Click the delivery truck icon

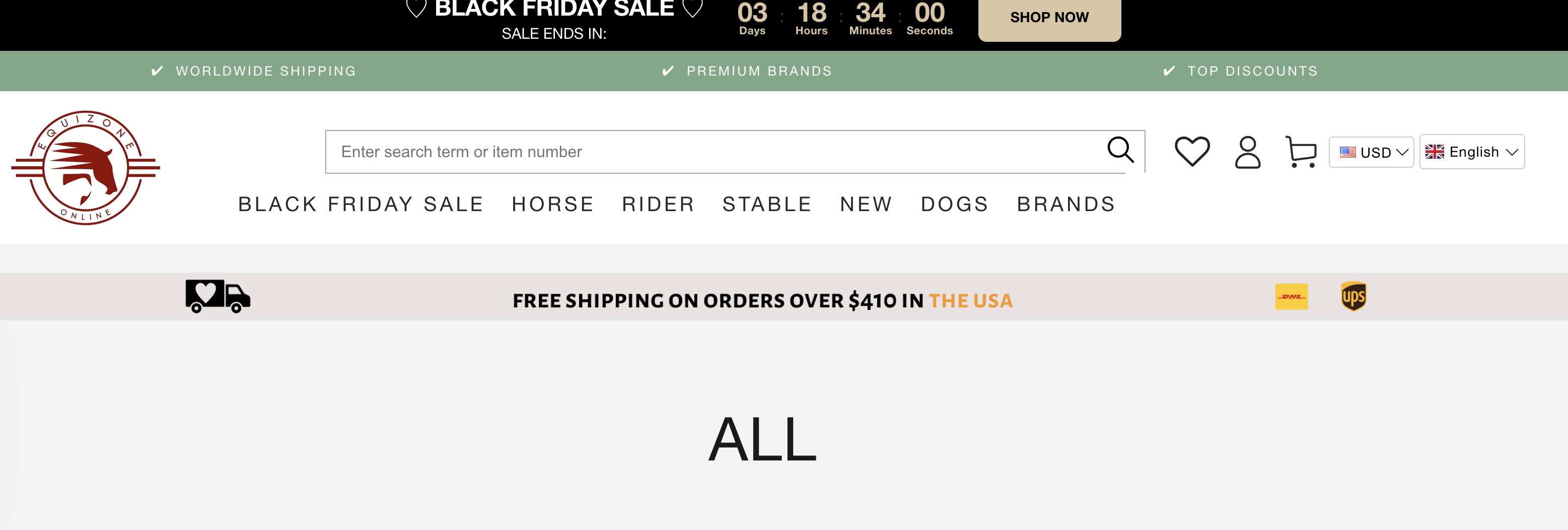pos(218,296)
